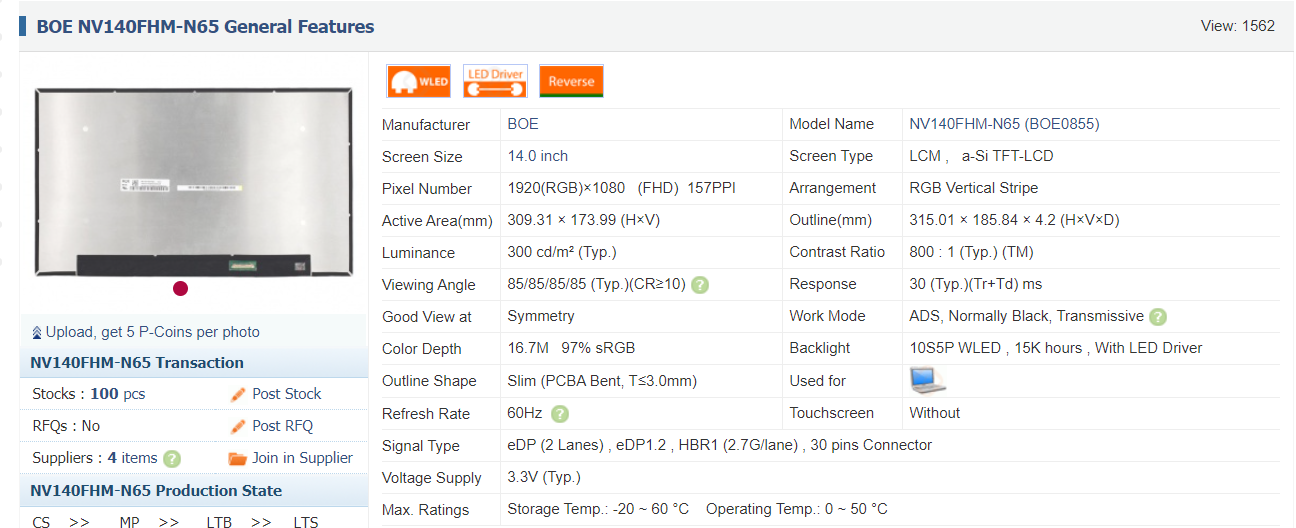
Task: Click model name NV140FHM-N65 (BOE0855)
Action: tap(1004, 124)
